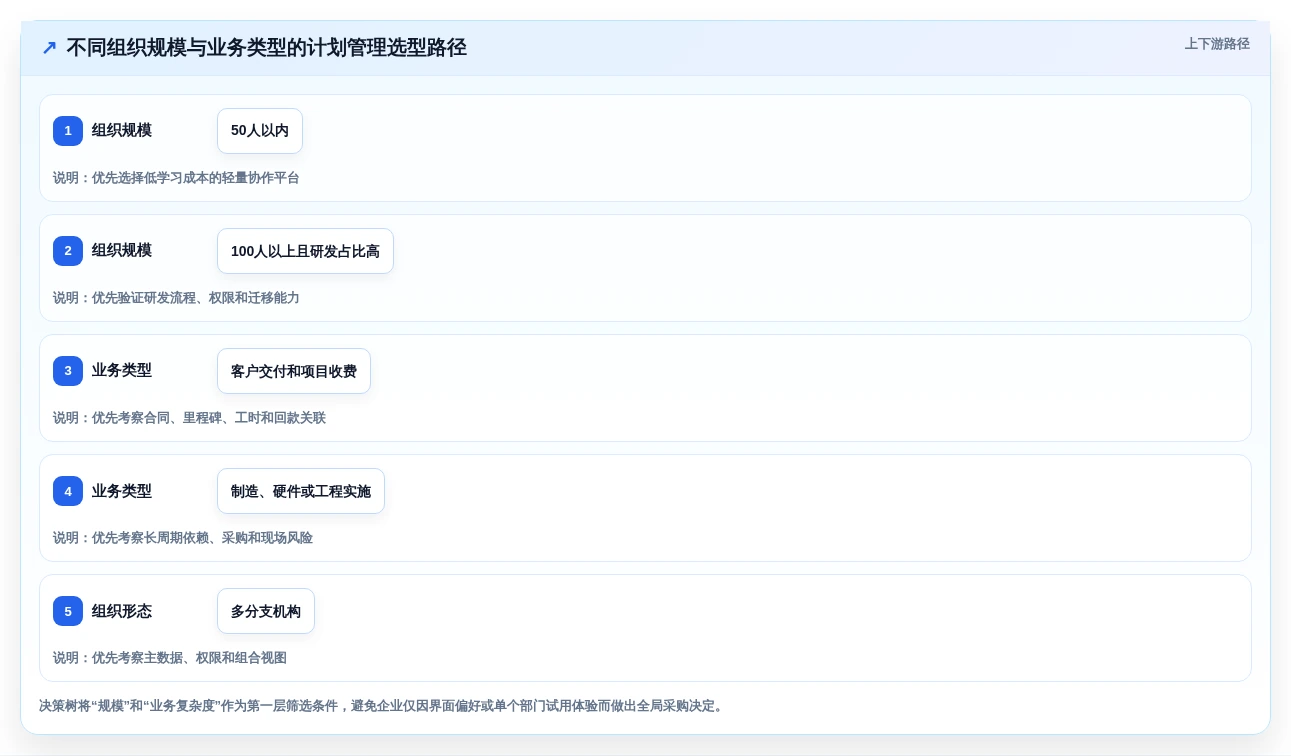Click note 优先选择低学习成本的轻量协作平台

[x=176, y=178]
